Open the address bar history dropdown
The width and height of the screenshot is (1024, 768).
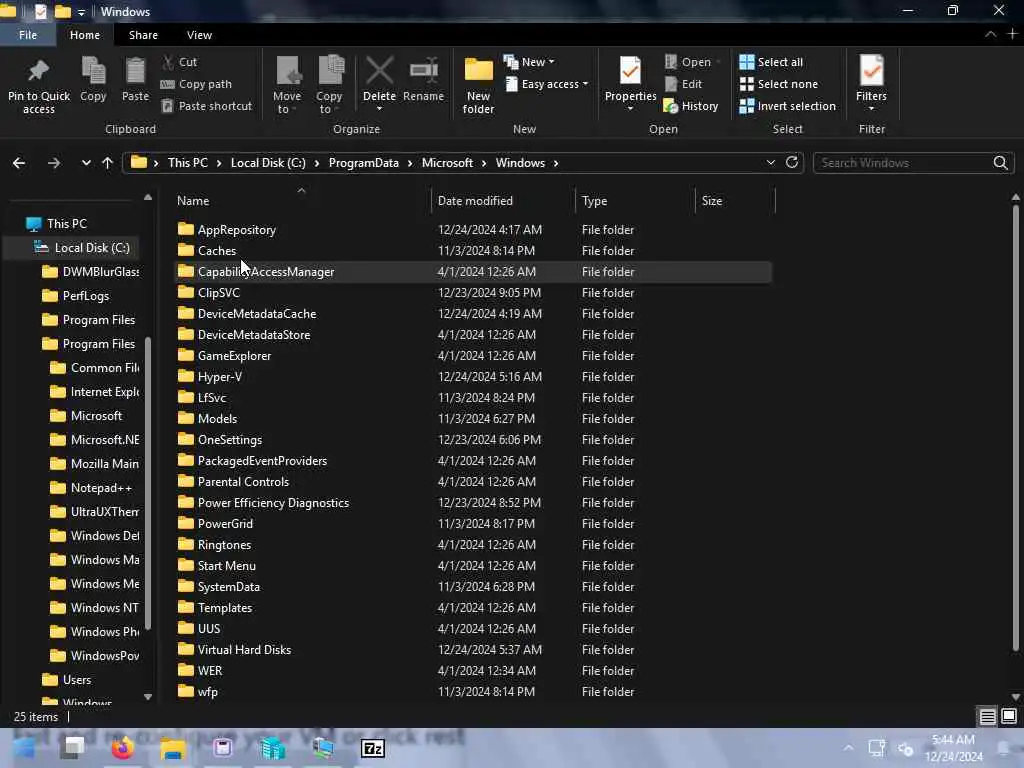[x=771, y=163]
